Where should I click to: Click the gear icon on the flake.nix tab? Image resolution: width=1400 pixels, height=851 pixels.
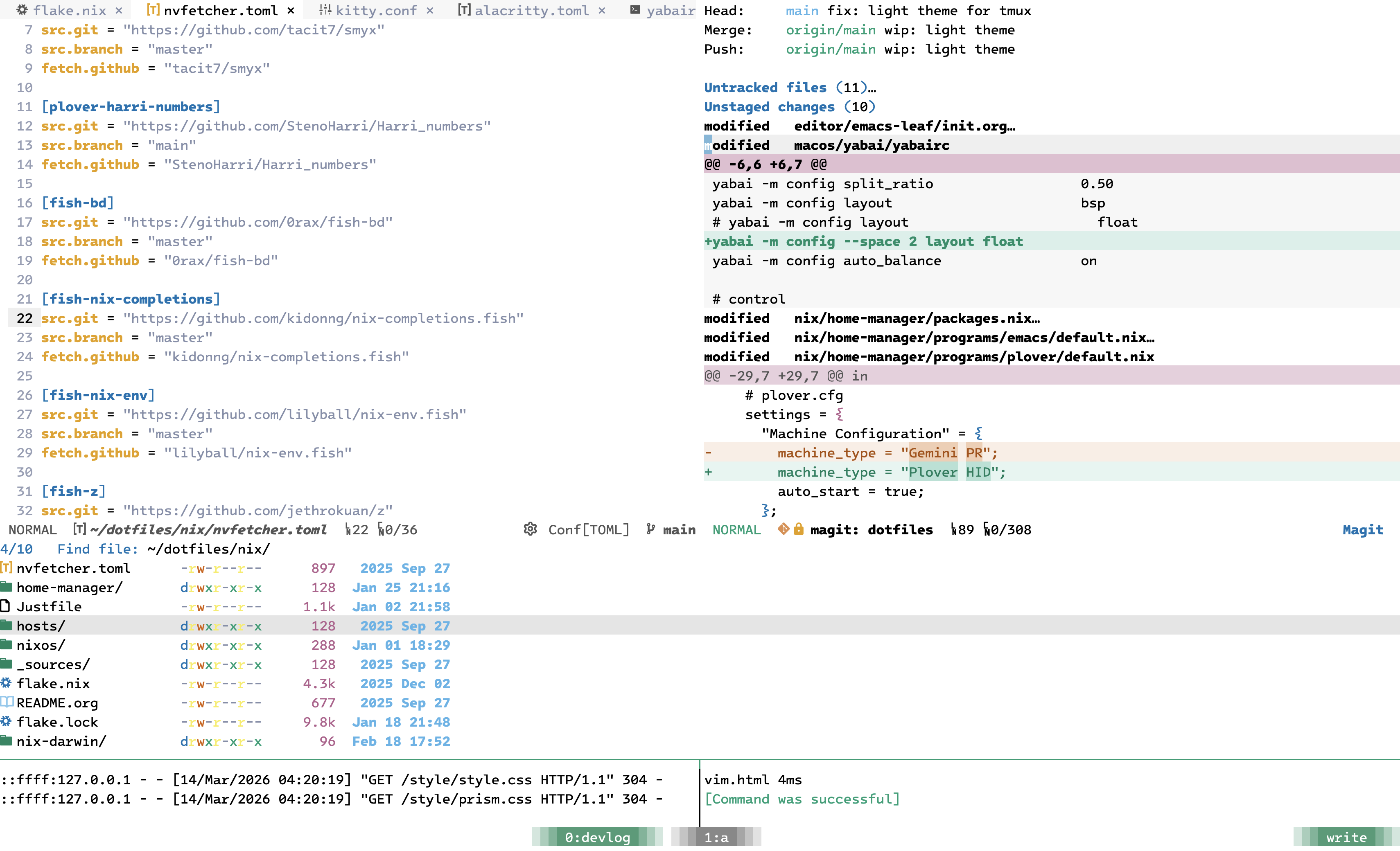pos(22,10)
